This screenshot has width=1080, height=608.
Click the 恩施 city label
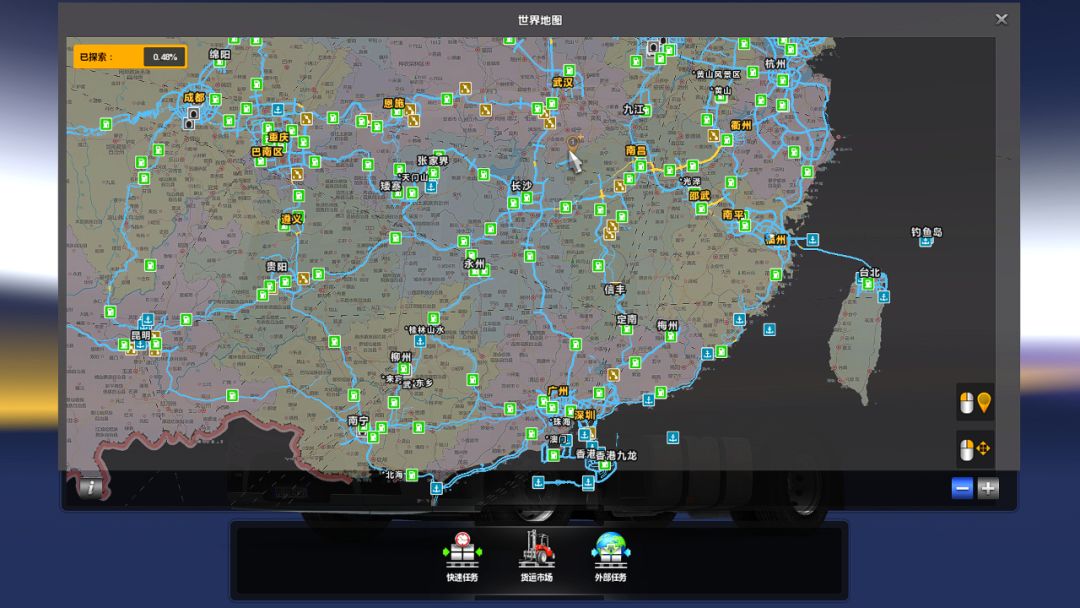tap(394, 103)
